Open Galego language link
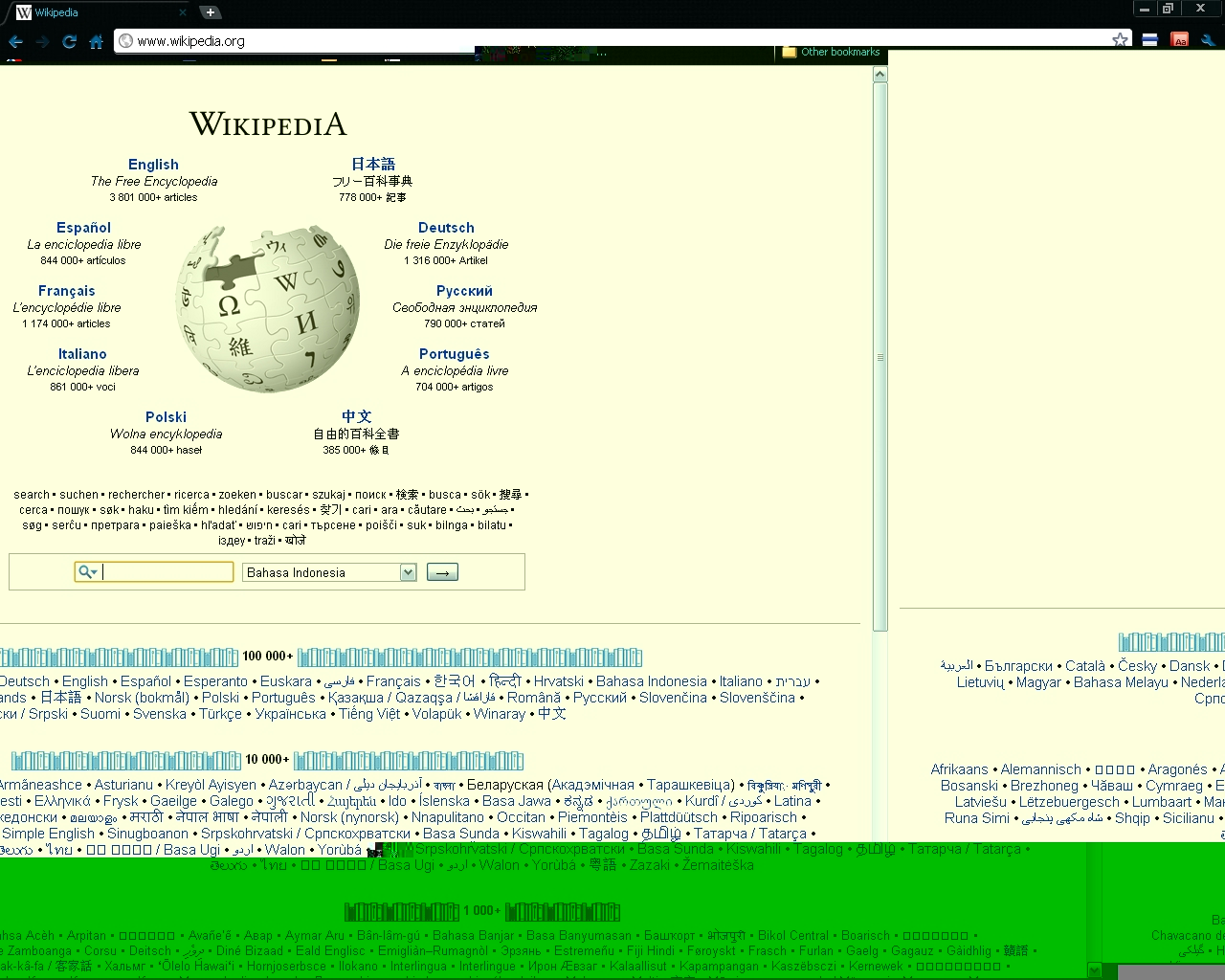This screenshot has width=1225, height=980. 232,801
